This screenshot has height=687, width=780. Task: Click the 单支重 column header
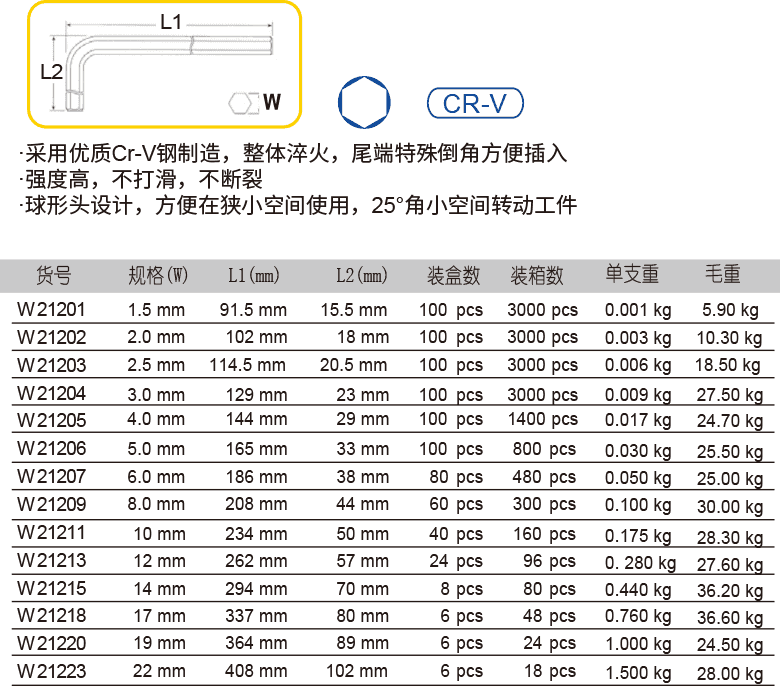(x=632, y=274)
